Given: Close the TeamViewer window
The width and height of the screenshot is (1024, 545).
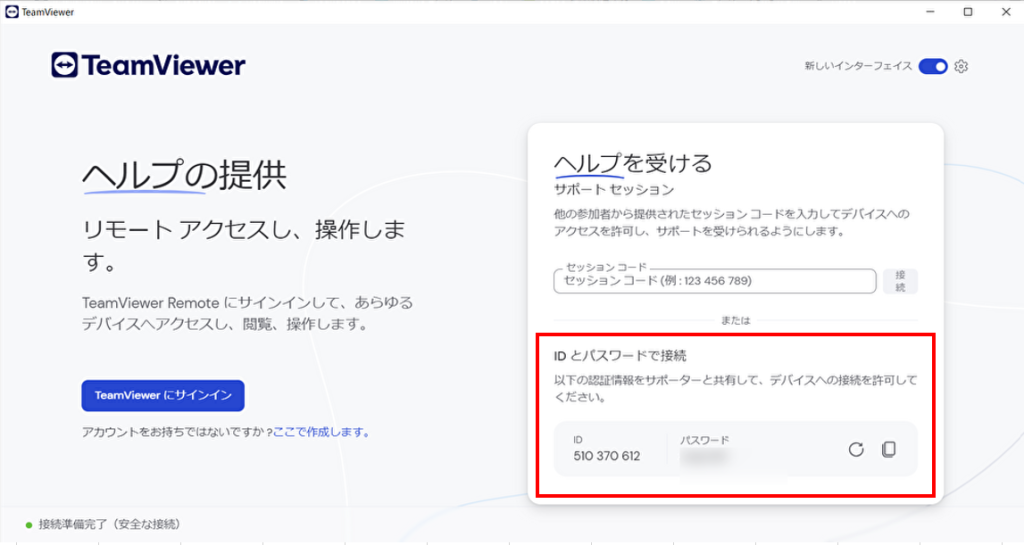Looking at the screenshot, I should 1005,12.
